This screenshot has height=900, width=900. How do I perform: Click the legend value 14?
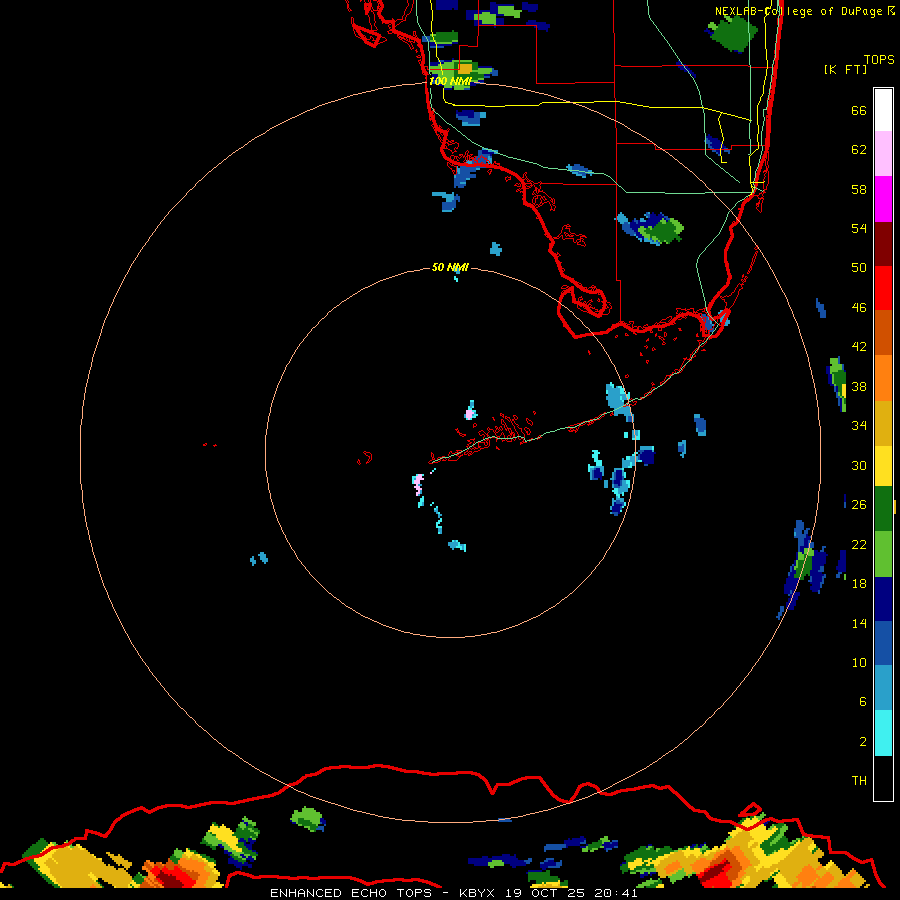tap(859, 623)
